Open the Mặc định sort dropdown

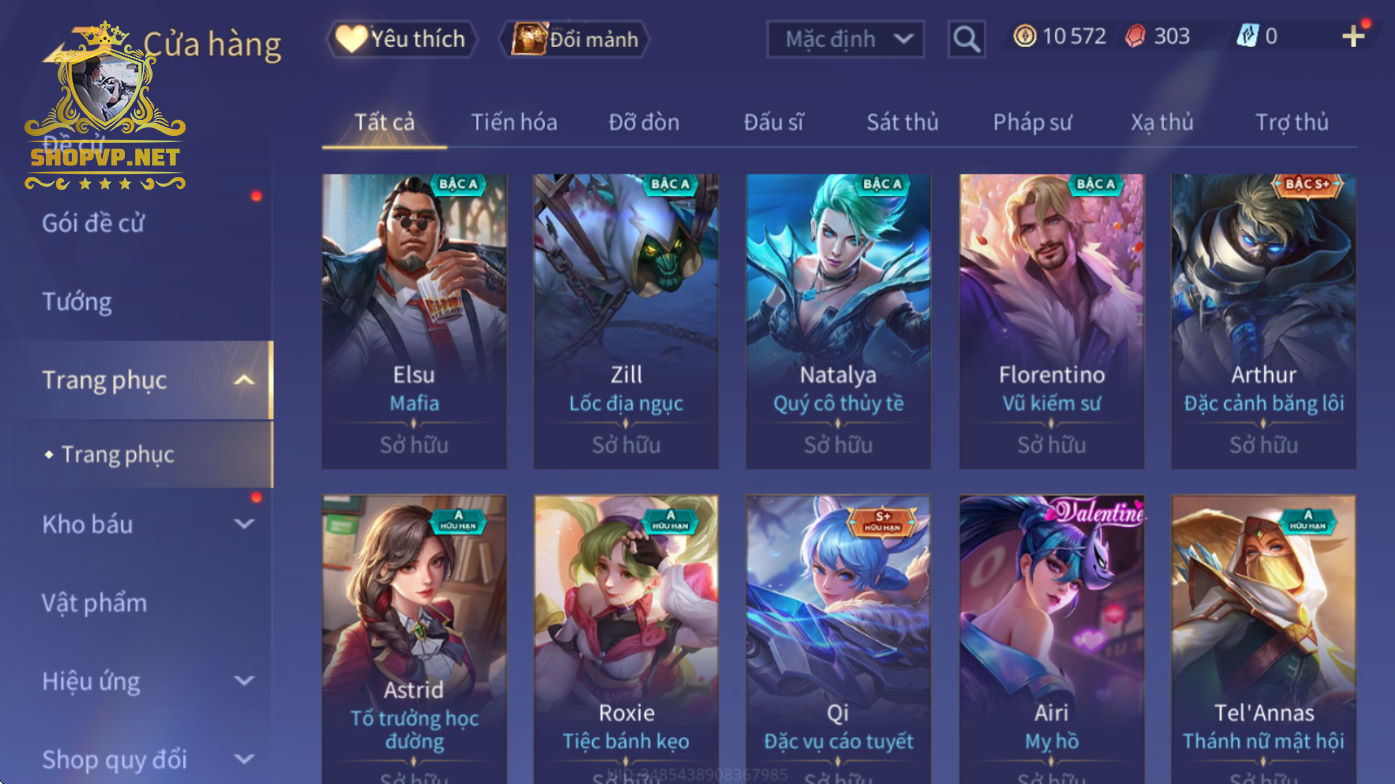click(846, 39)
